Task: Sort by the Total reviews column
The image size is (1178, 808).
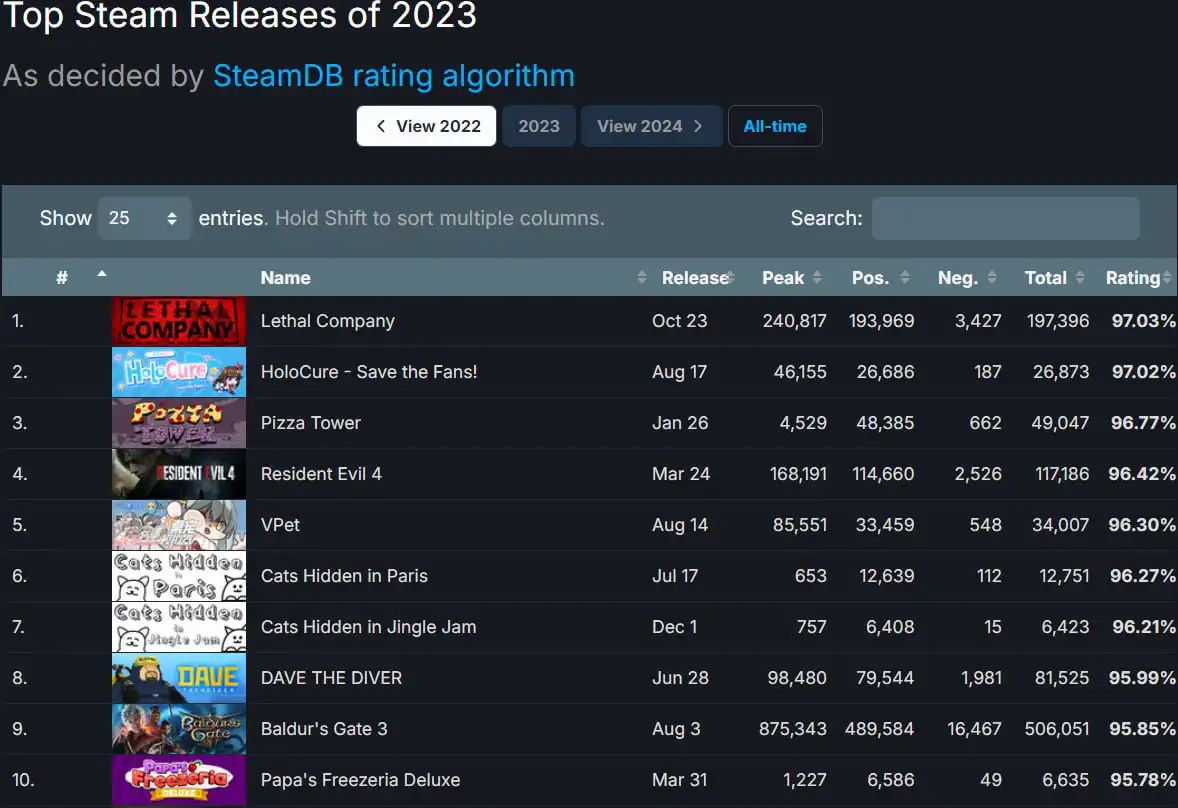Action: click(x=1080, y=278)
